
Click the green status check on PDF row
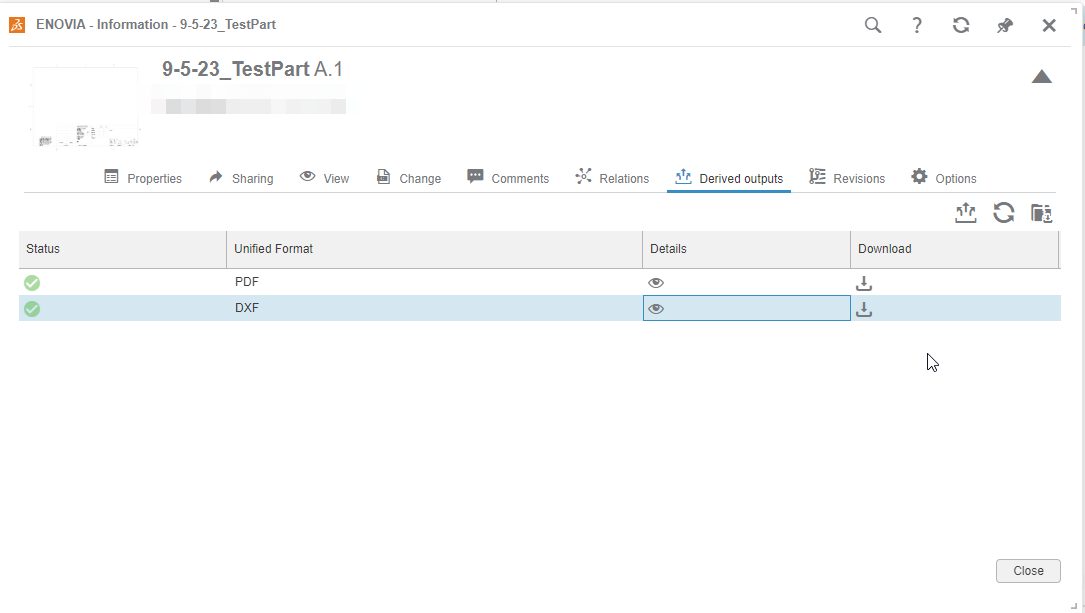coord(31,283)
